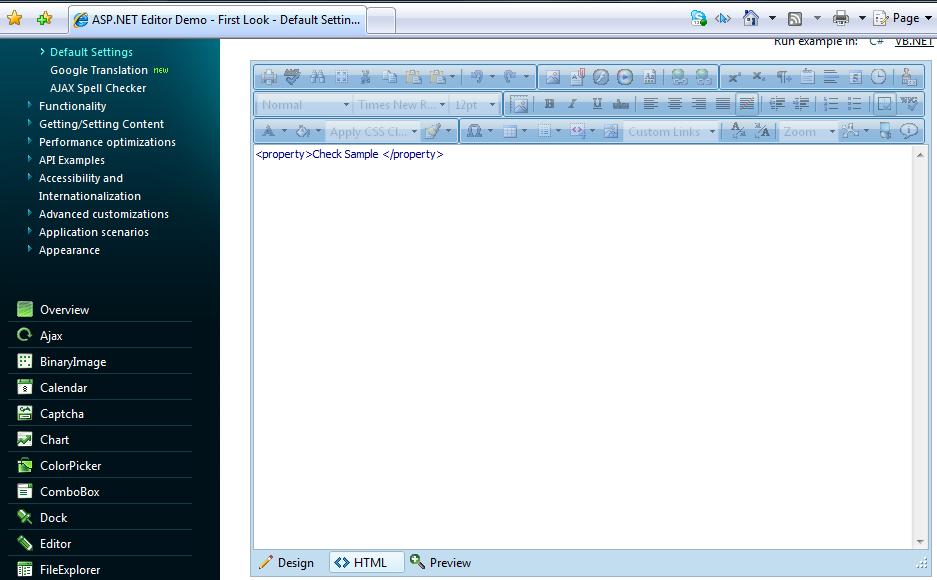Screen dimensions: 937x580
Task: Toggle Bold formatting
Action: pos(549,105)
